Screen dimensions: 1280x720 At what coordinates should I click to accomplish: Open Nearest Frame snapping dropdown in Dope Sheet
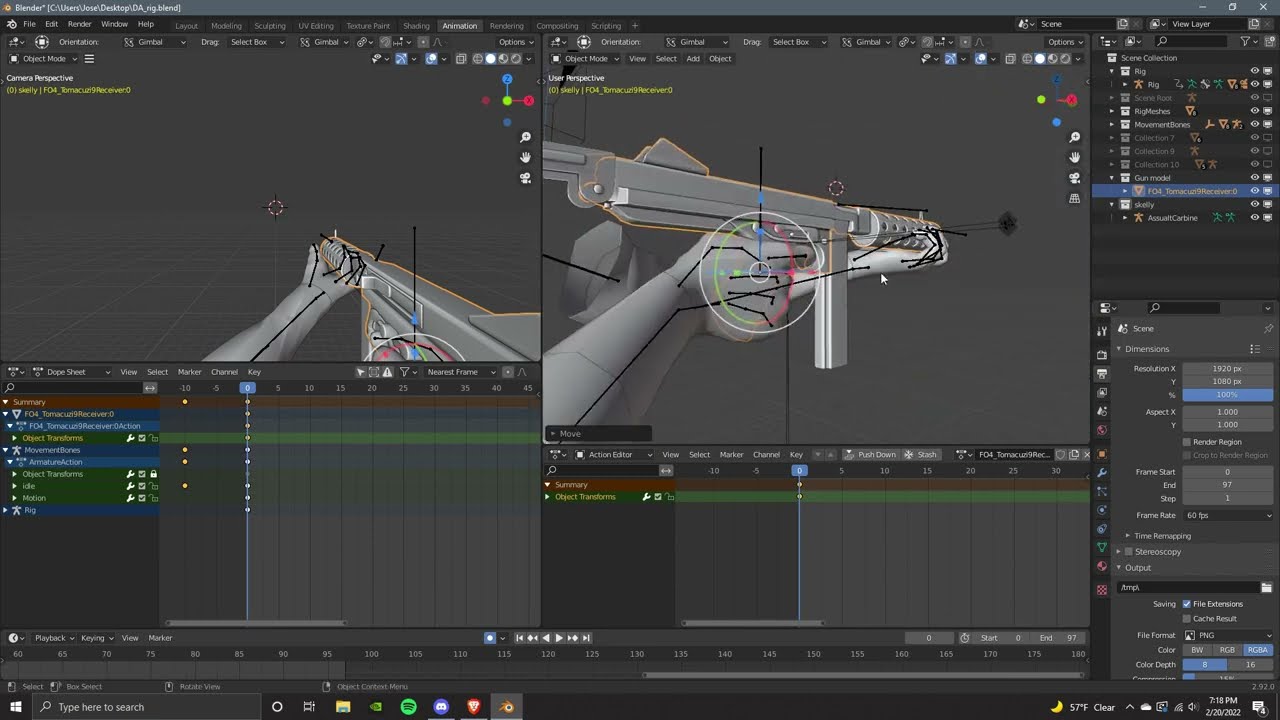(x=462, y=372)
